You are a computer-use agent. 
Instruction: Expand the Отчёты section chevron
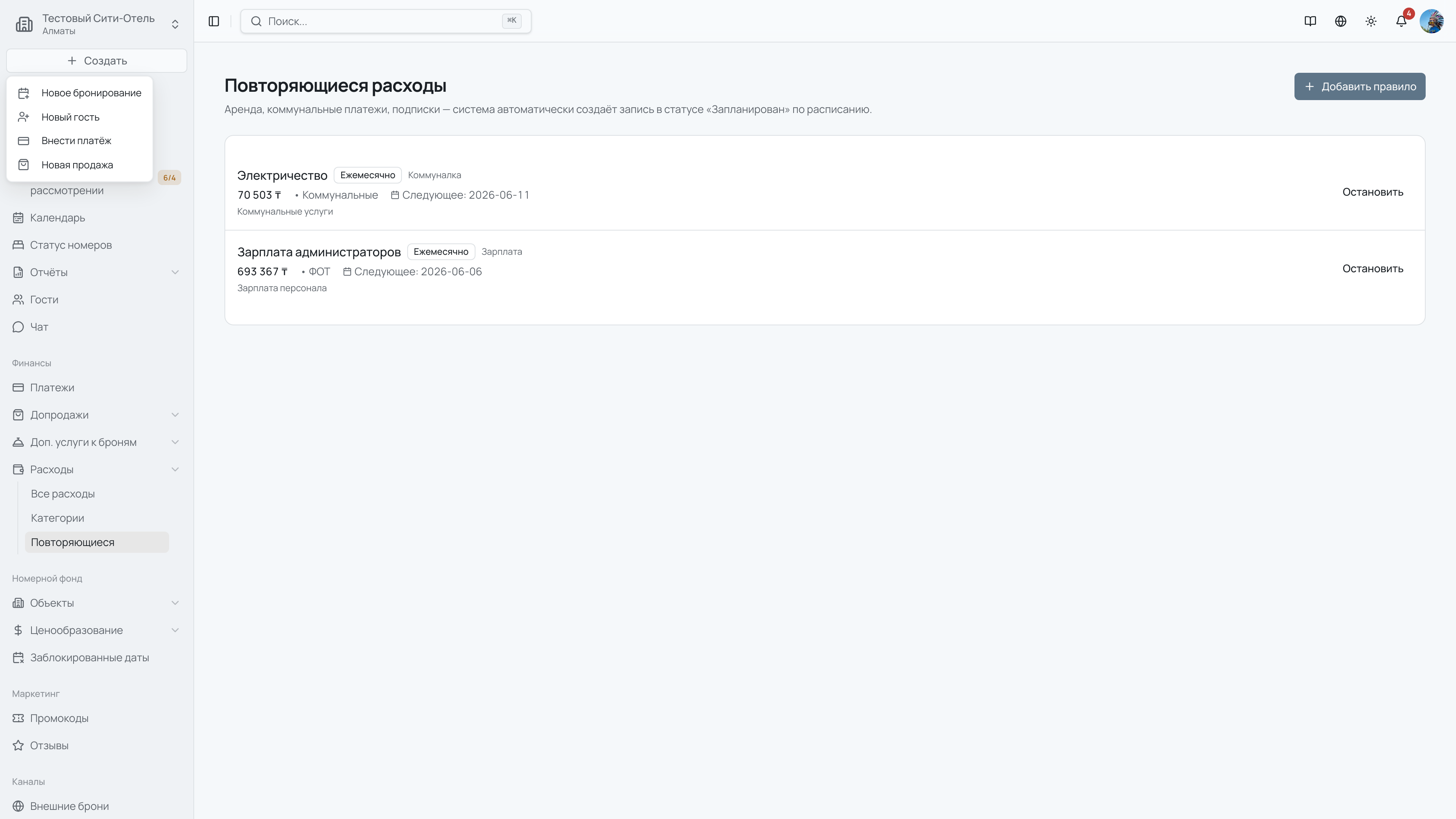coord(175,273)
